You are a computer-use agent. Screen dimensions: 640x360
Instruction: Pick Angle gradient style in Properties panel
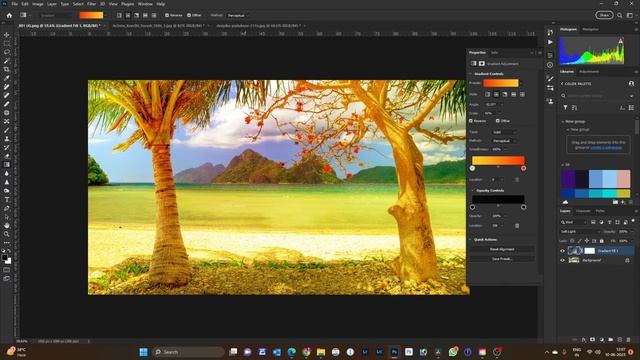tap(505, 94)
